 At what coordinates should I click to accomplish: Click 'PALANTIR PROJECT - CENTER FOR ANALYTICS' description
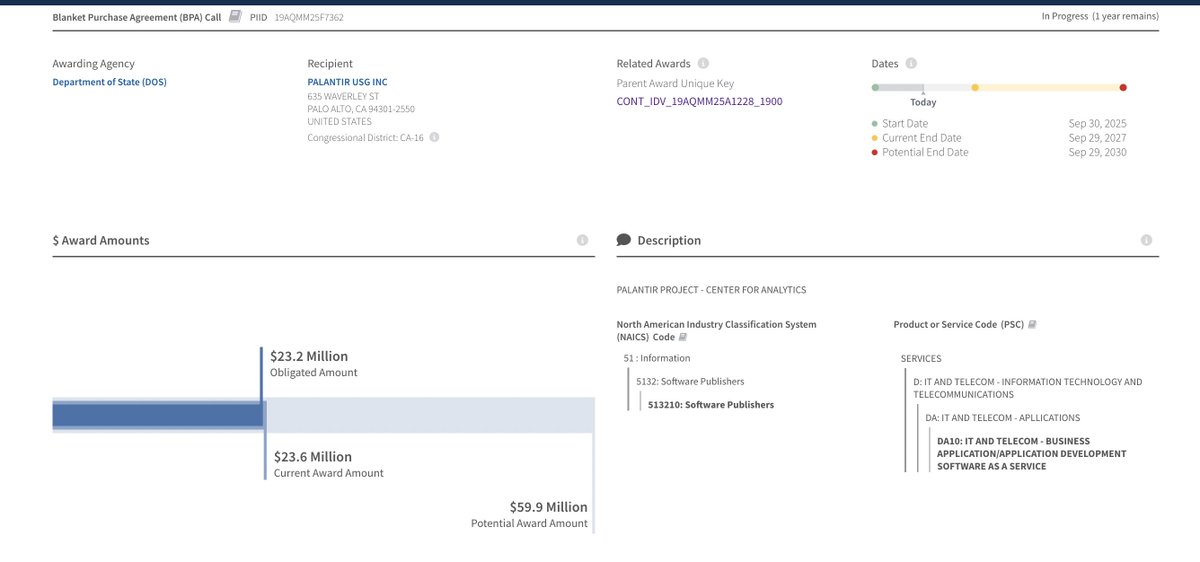coord(711,290)
